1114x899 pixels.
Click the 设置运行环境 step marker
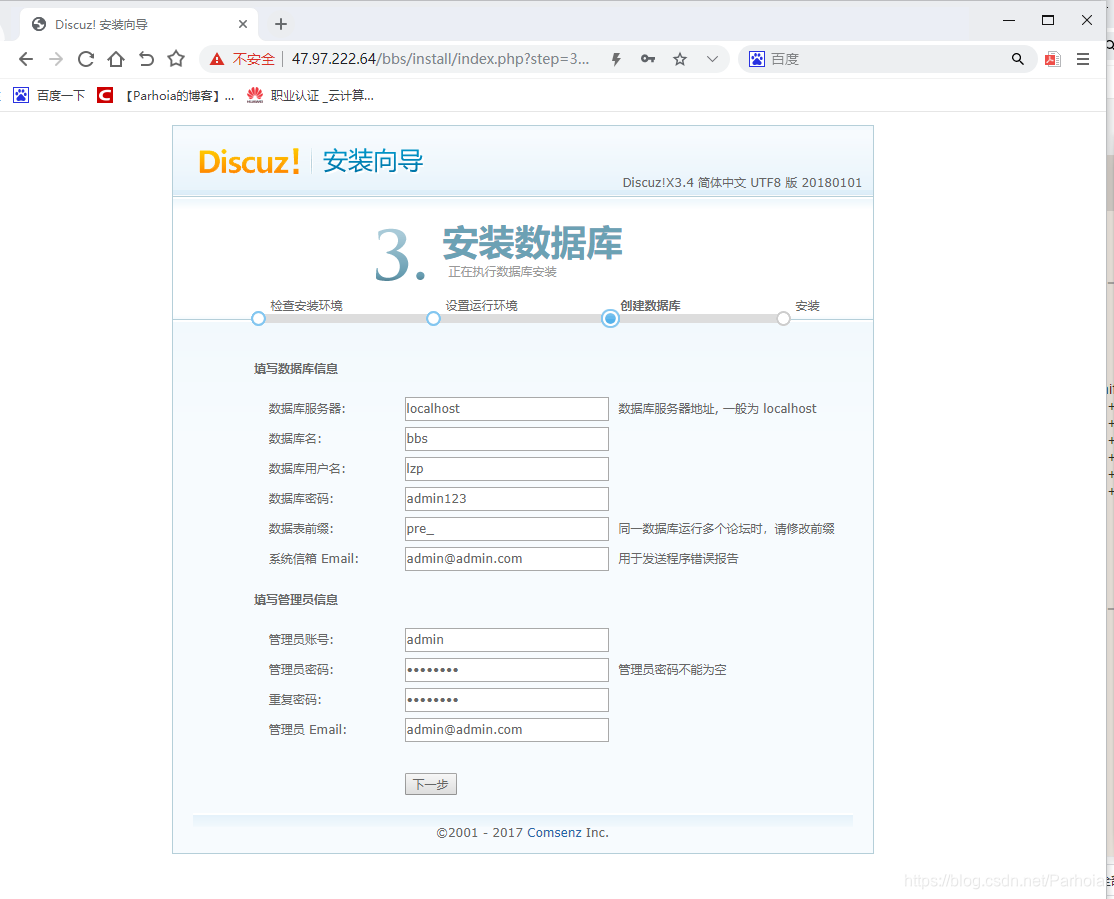tap(433, 318)
